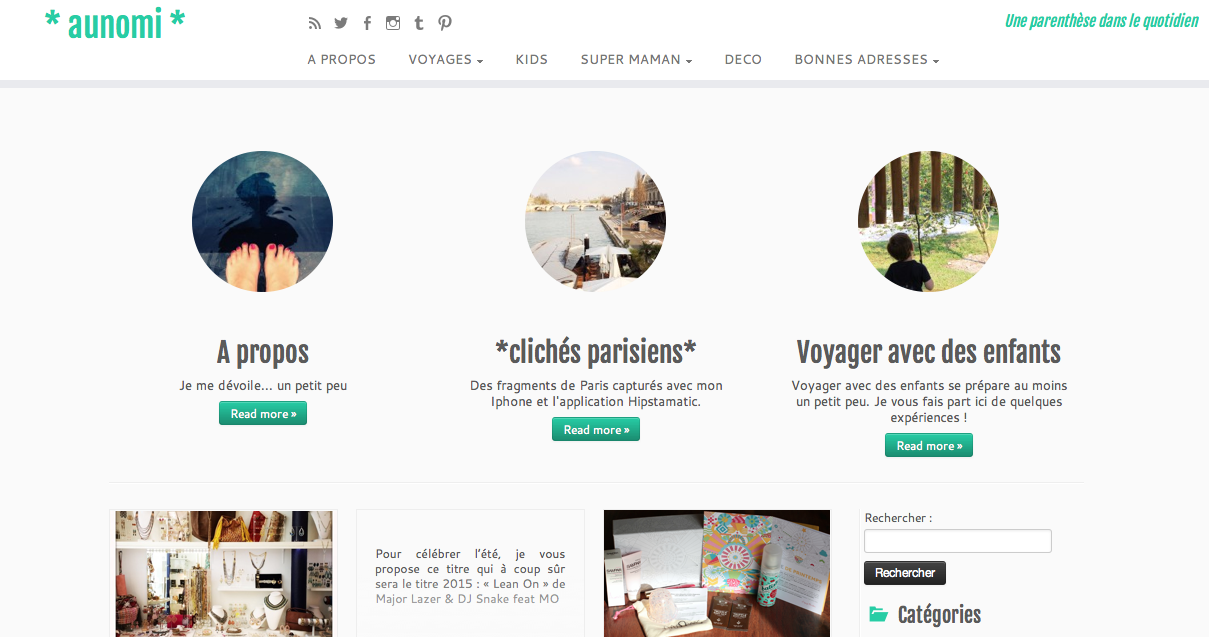Click the aunomi site logo title
This screenshot has width=1209, height=637.
point(115,23)
